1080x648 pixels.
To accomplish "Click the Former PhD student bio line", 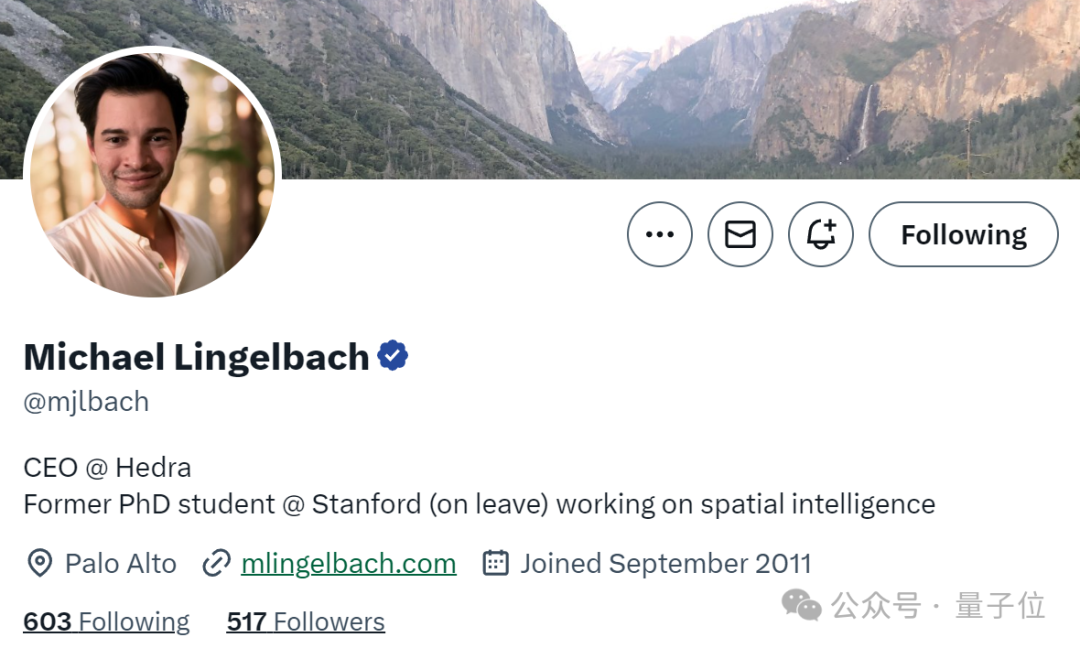I will [x=479, y=504].
